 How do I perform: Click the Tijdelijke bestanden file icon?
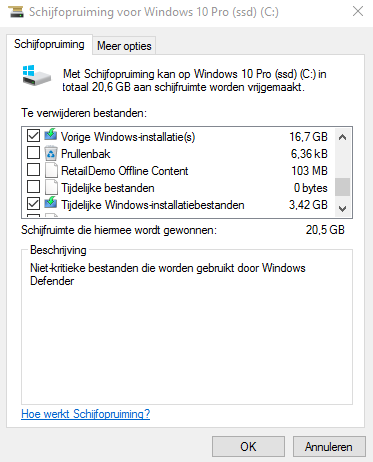click(51, 187)
